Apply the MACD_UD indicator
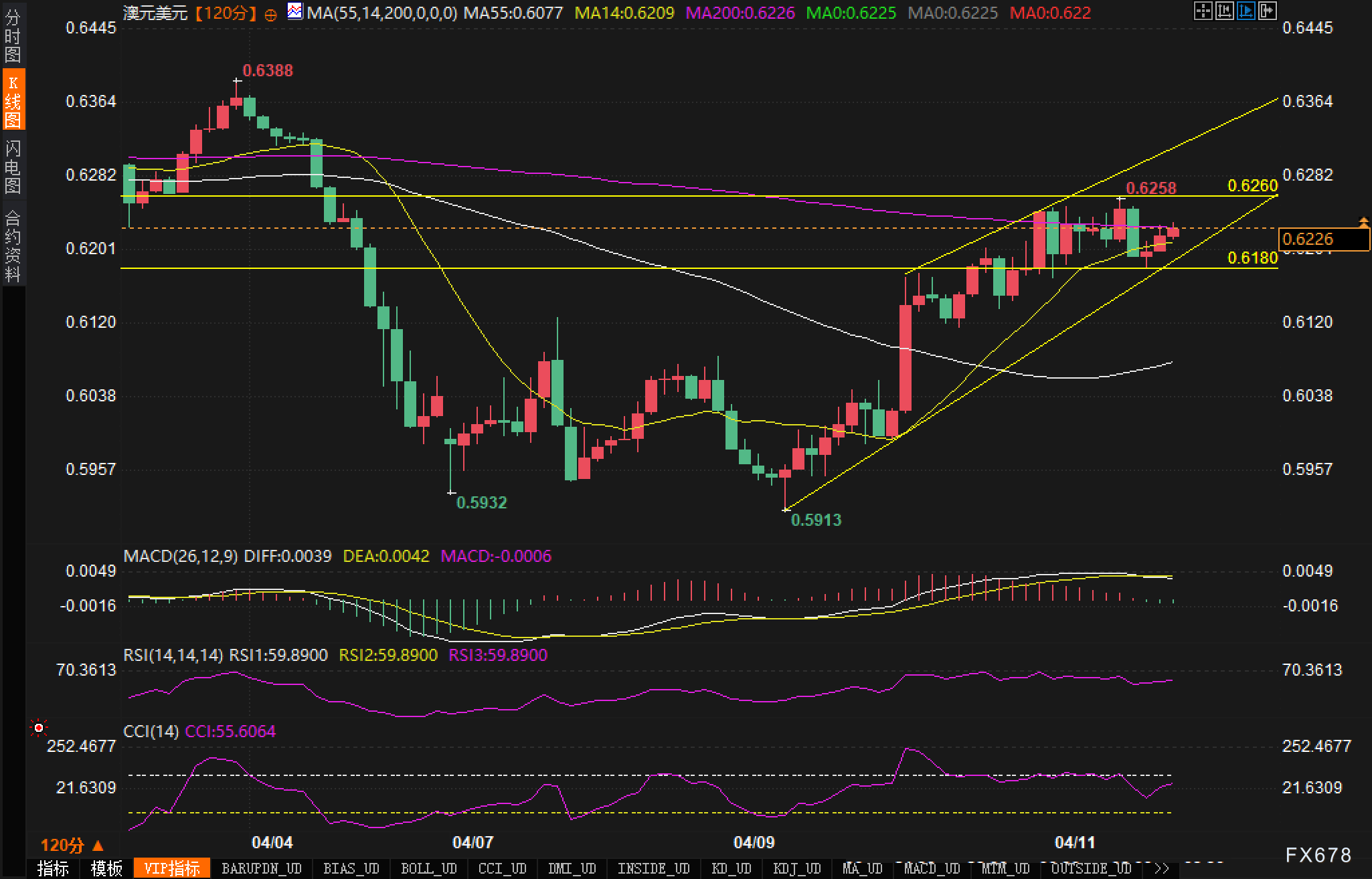 pos(932,868)
